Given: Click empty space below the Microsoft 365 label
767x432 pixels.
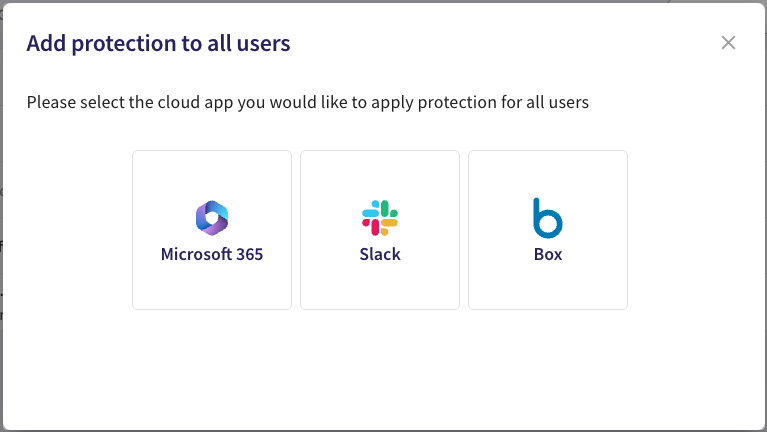Looking at the screenshot, I should pyautogui.click(x=212, y=287).
